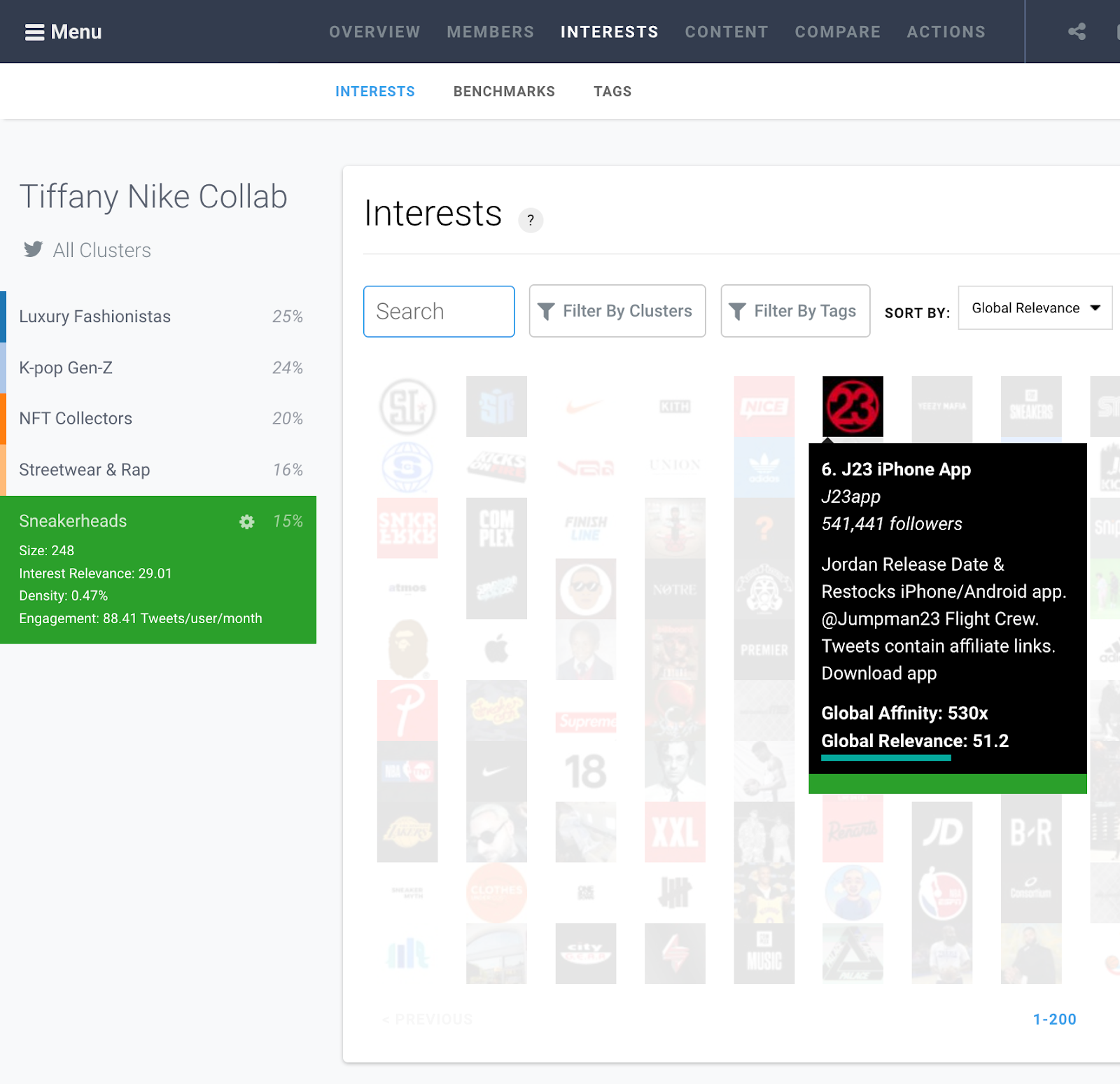Click the Interests help question mark icon
The width and height of the screenshot is (1120, 1084).
[x=531, y=220]
